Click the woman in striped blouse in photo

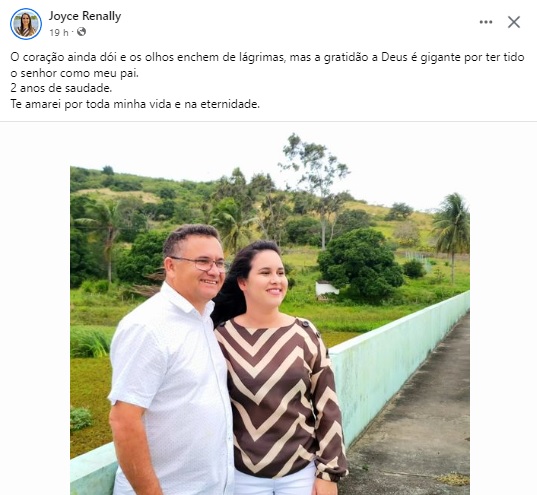click(x=279, y=368)
